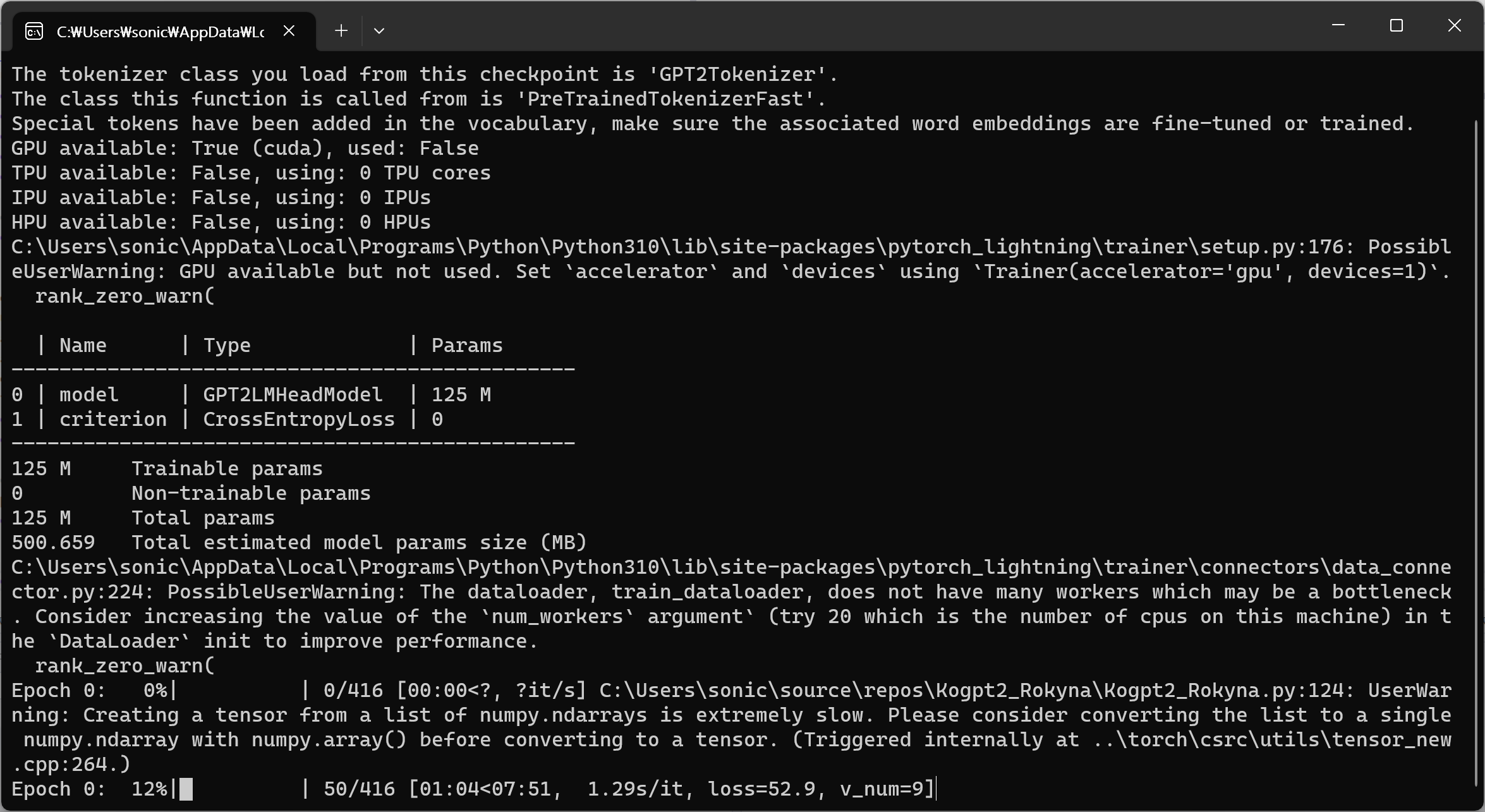
Task: Close the terminal window
Action: [1454, 26]
